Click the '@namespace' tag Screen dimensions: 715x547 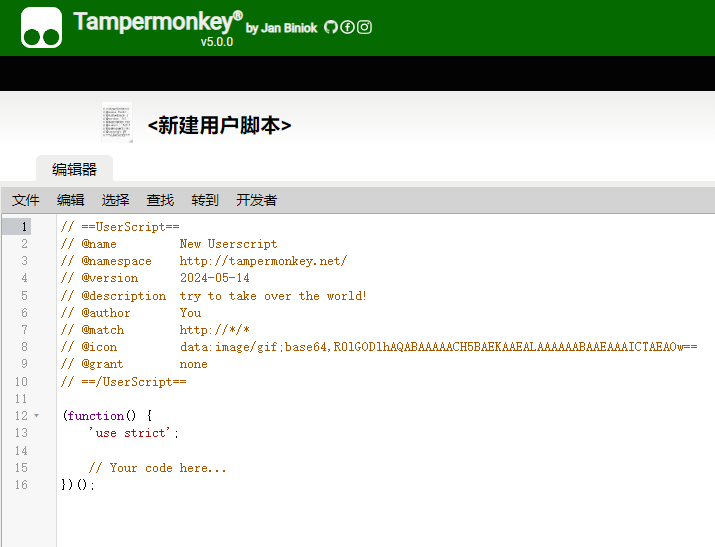point(116,261)
